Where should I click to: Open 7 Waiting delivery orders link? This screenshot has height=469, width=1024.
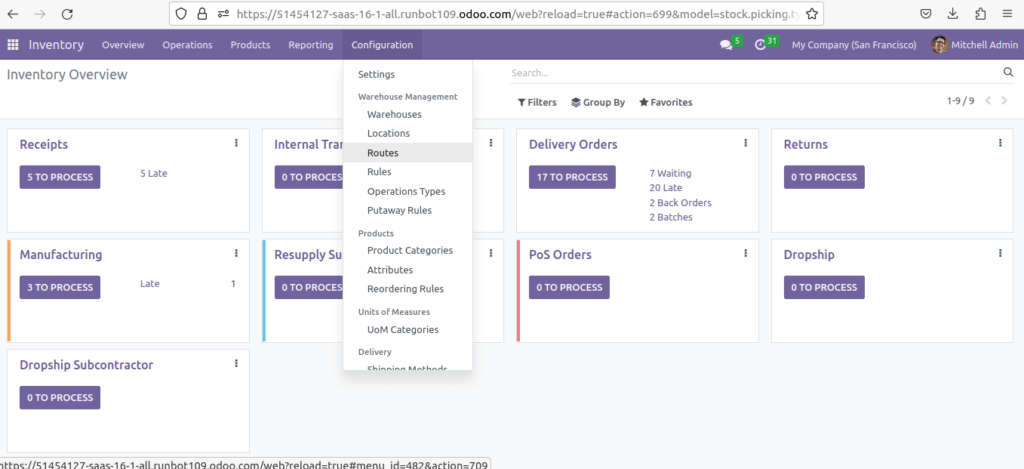click(670, 174)
